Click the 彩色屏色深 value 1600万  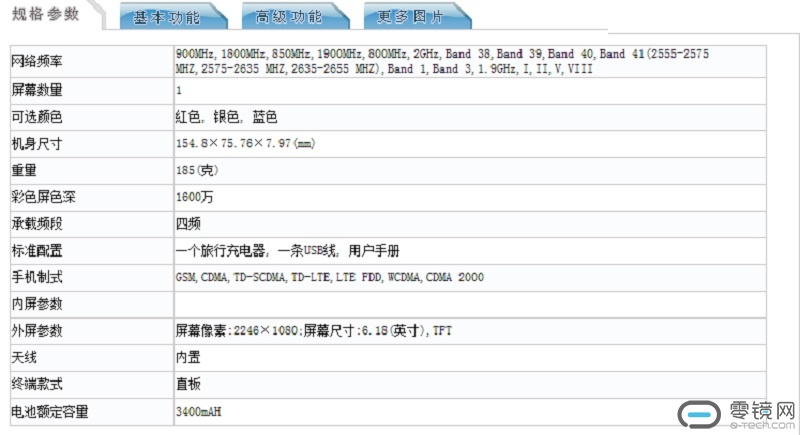coord(194,197)
